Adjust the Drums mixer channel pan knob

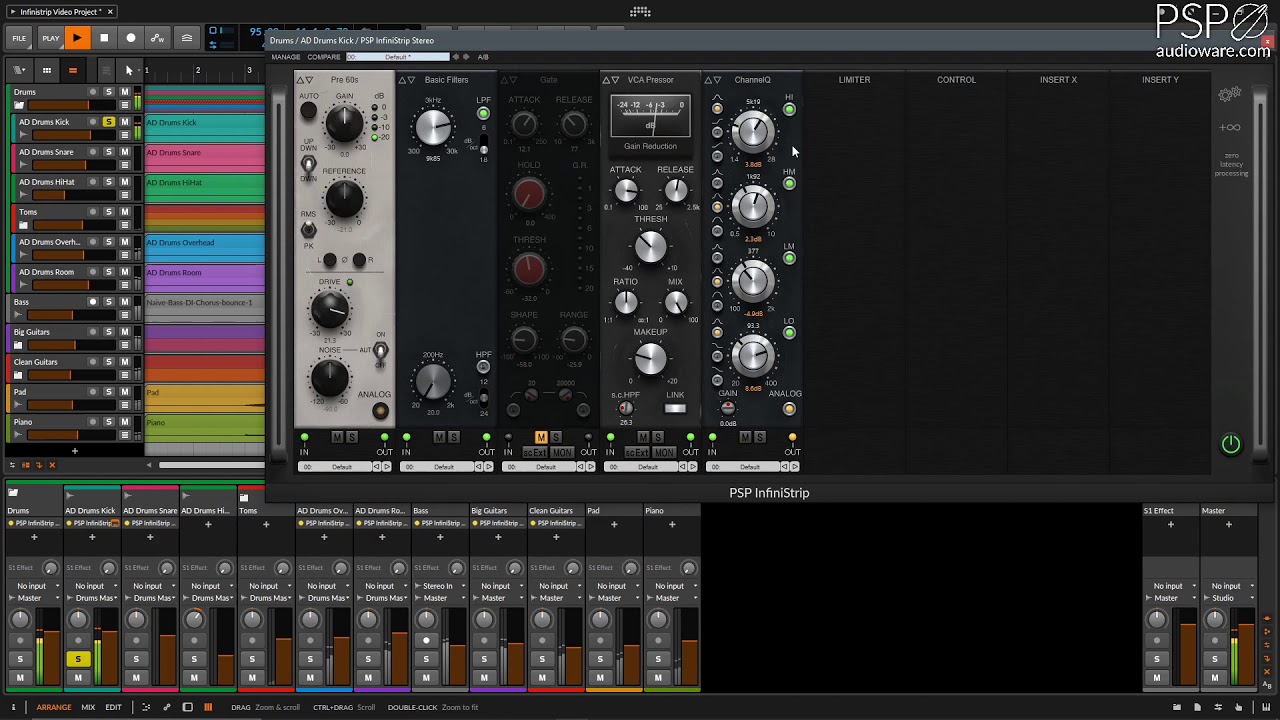click(20, 620)
